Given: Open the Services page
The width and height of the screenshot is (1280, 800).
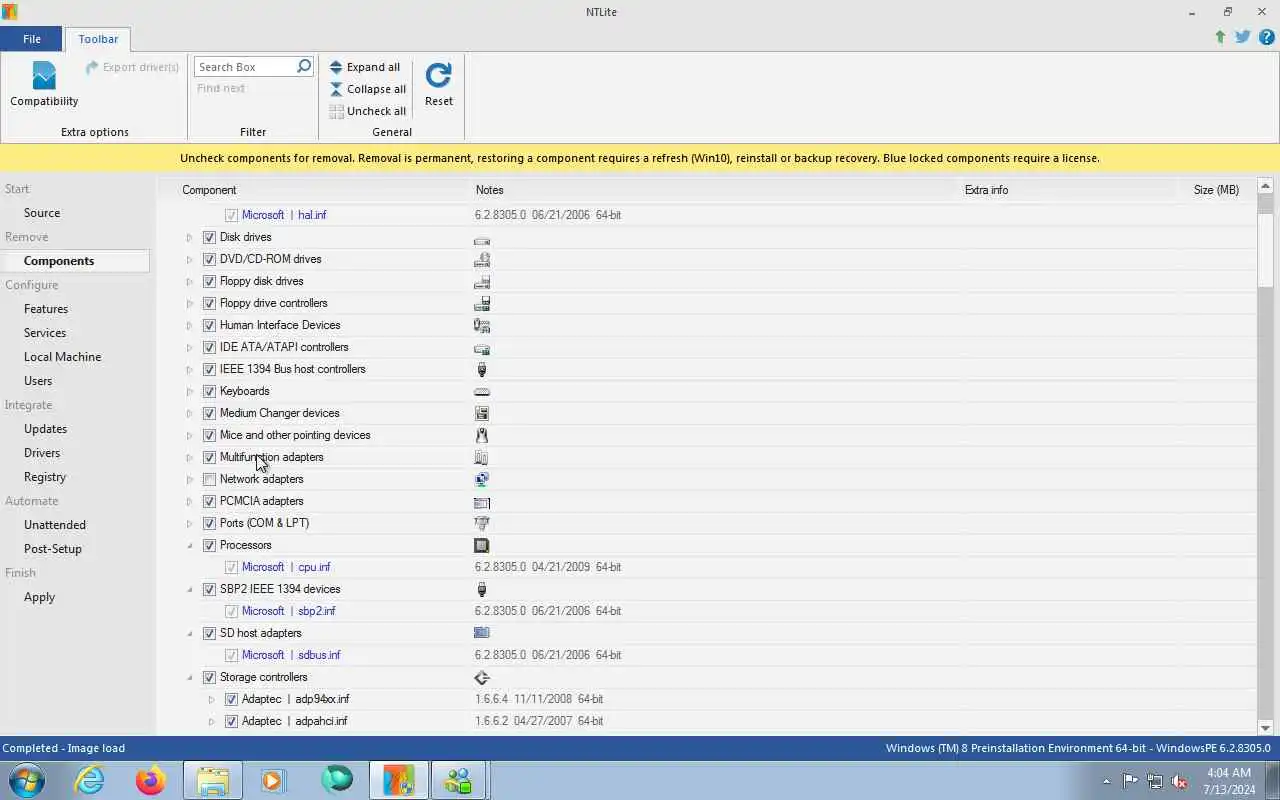Looking at the screenshot, I should [45, 333].
